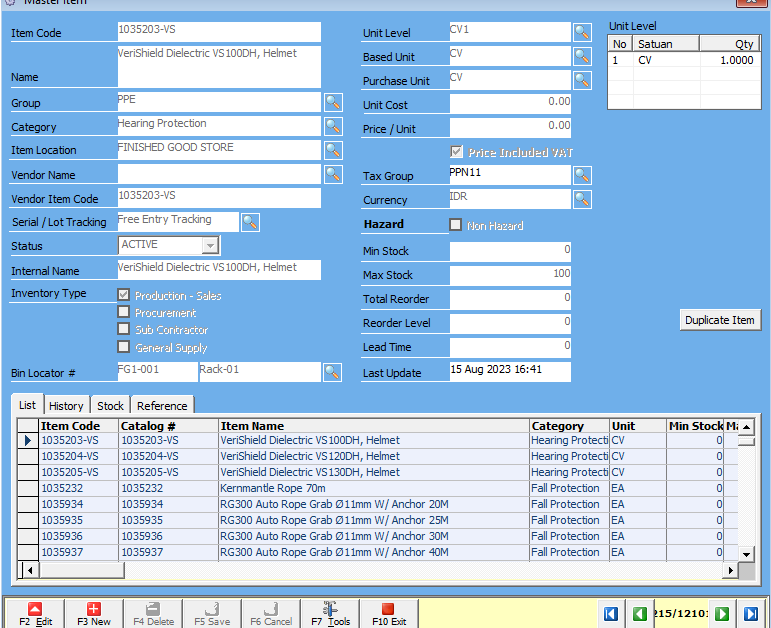Check the General Supply checkbox
Screen dimensions: 771x628
(124, 347)
